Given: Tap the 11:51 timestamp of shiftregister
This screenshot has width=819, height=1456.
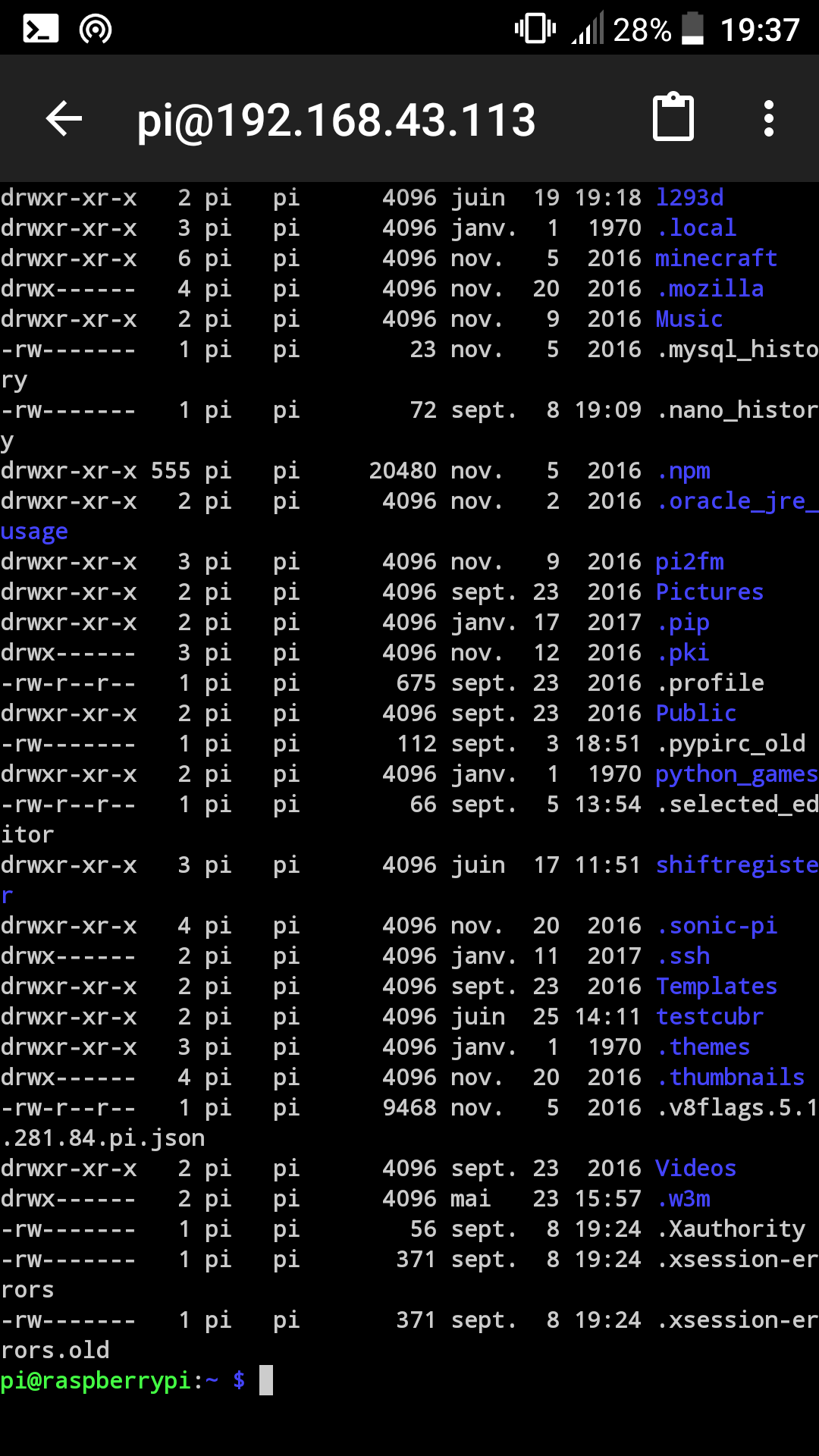Looking at the screenshot, I should 607,865.
